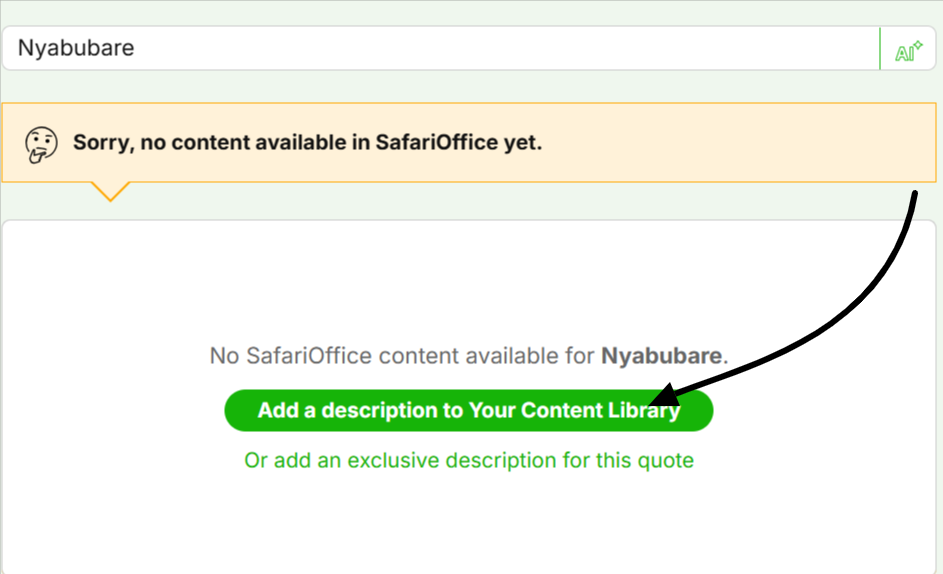Click the AI sparkle icon in the field
This screenshot has width=943, height=574.
point(908,51)
